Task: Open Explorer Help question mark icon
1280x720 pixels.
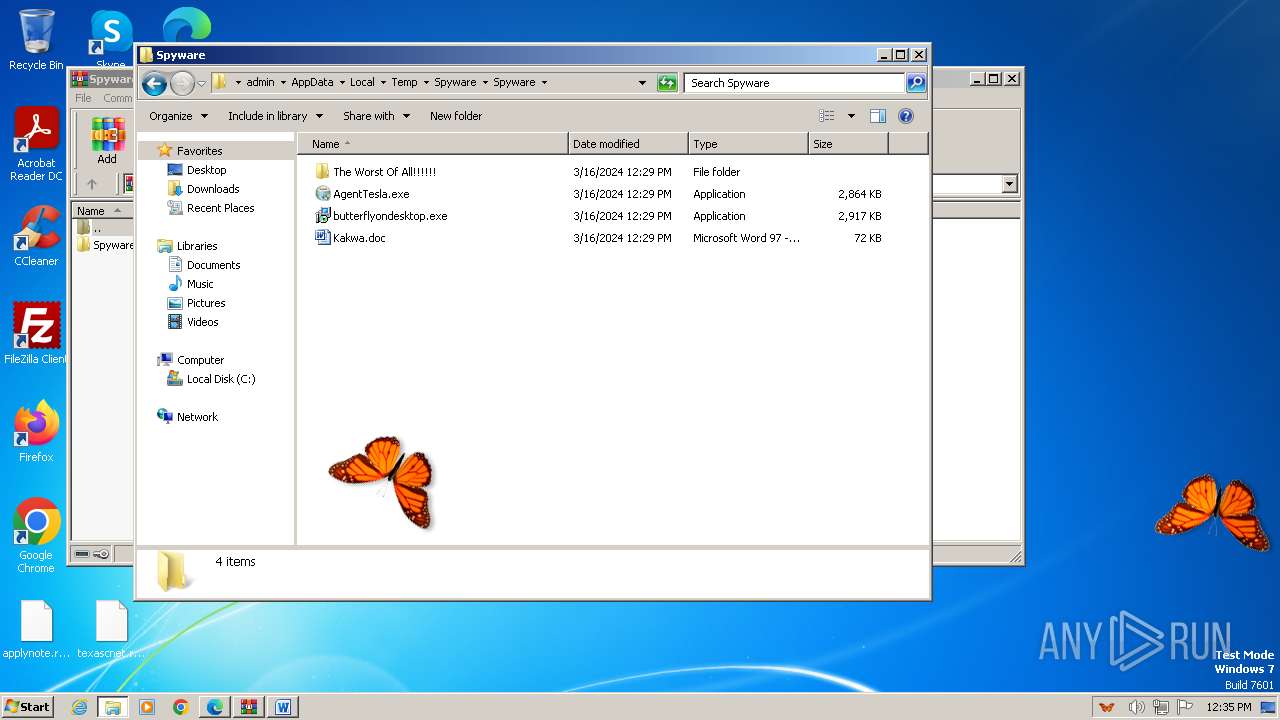Action: [x=906, y=116]
